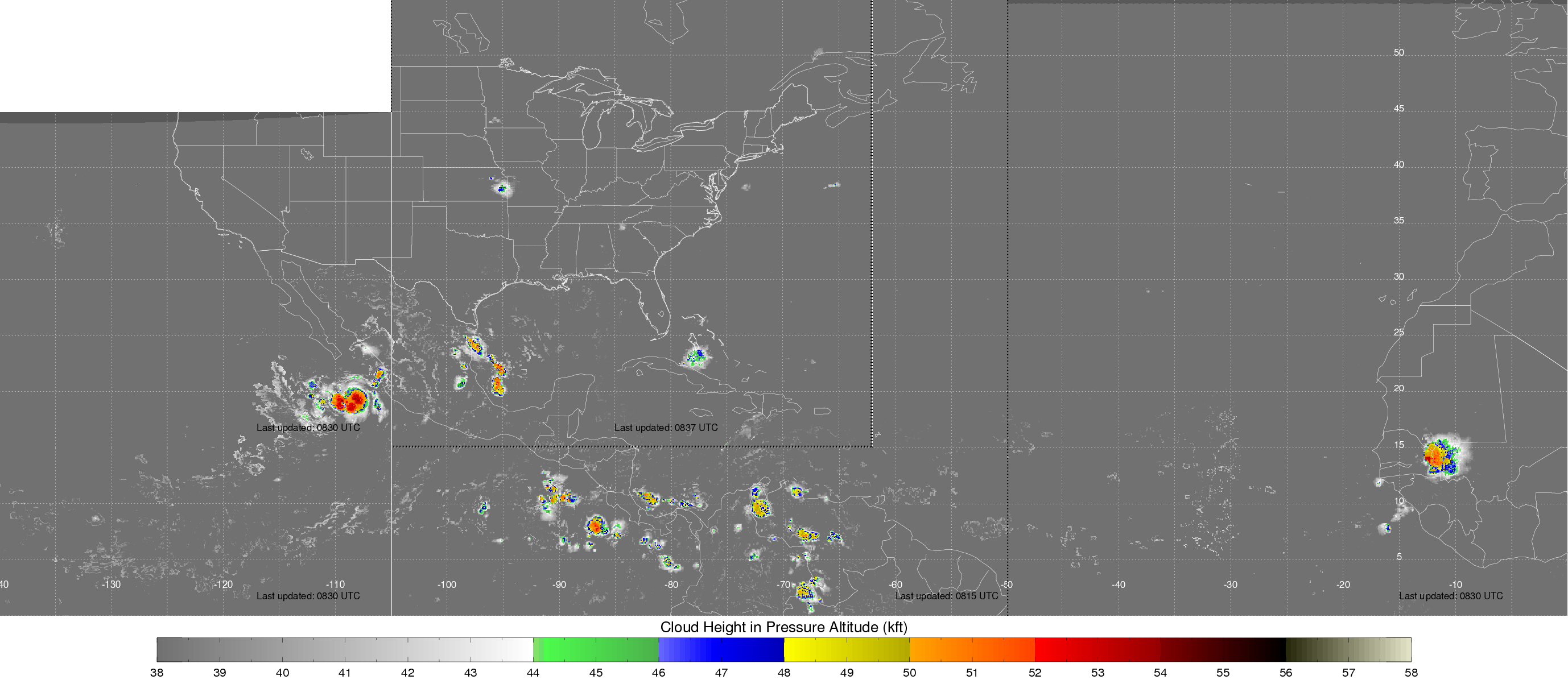Click the 58 tick label on the colorbar
The width and height of the screenshot is (1568, 684).
pyautogui.click(x=1410, y=673)
